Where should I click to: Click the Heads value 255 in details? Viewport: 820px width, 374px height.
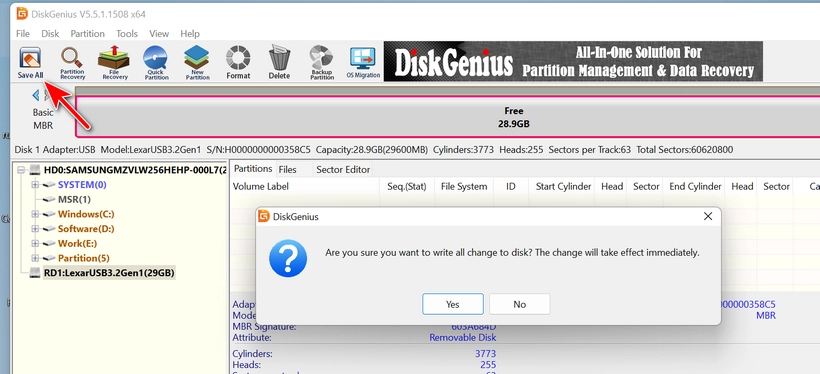(488, 365)
